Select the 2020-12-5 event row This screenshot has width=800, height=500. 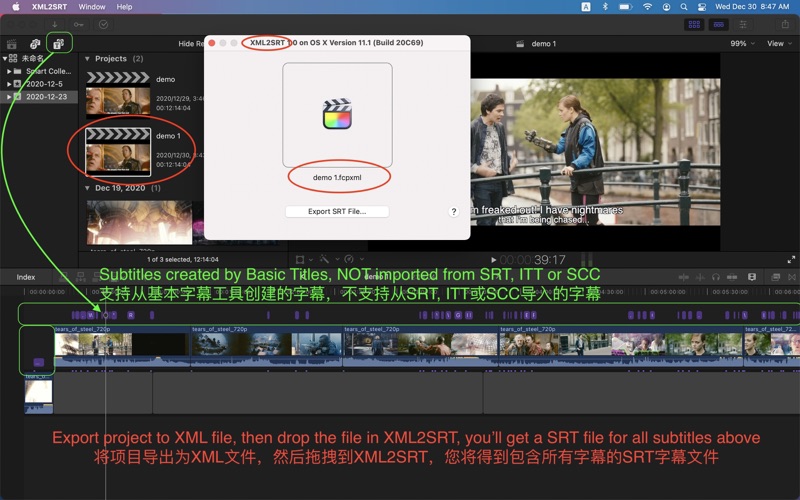coord(39,84)
